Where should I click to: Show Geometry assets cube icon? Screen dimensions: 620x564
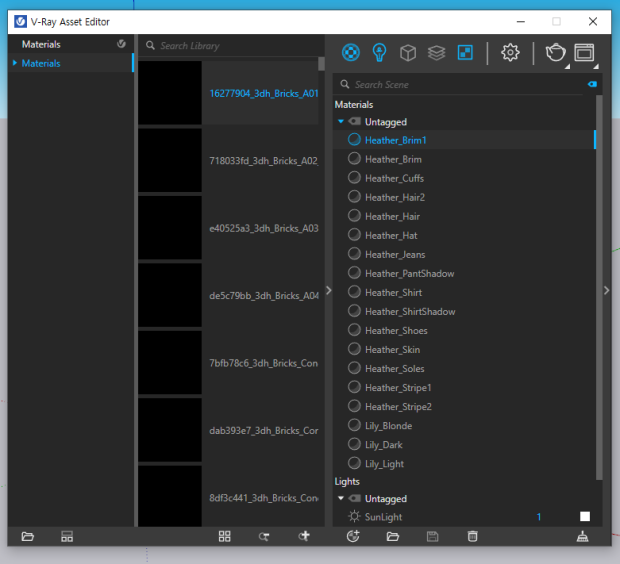[408, 53]
